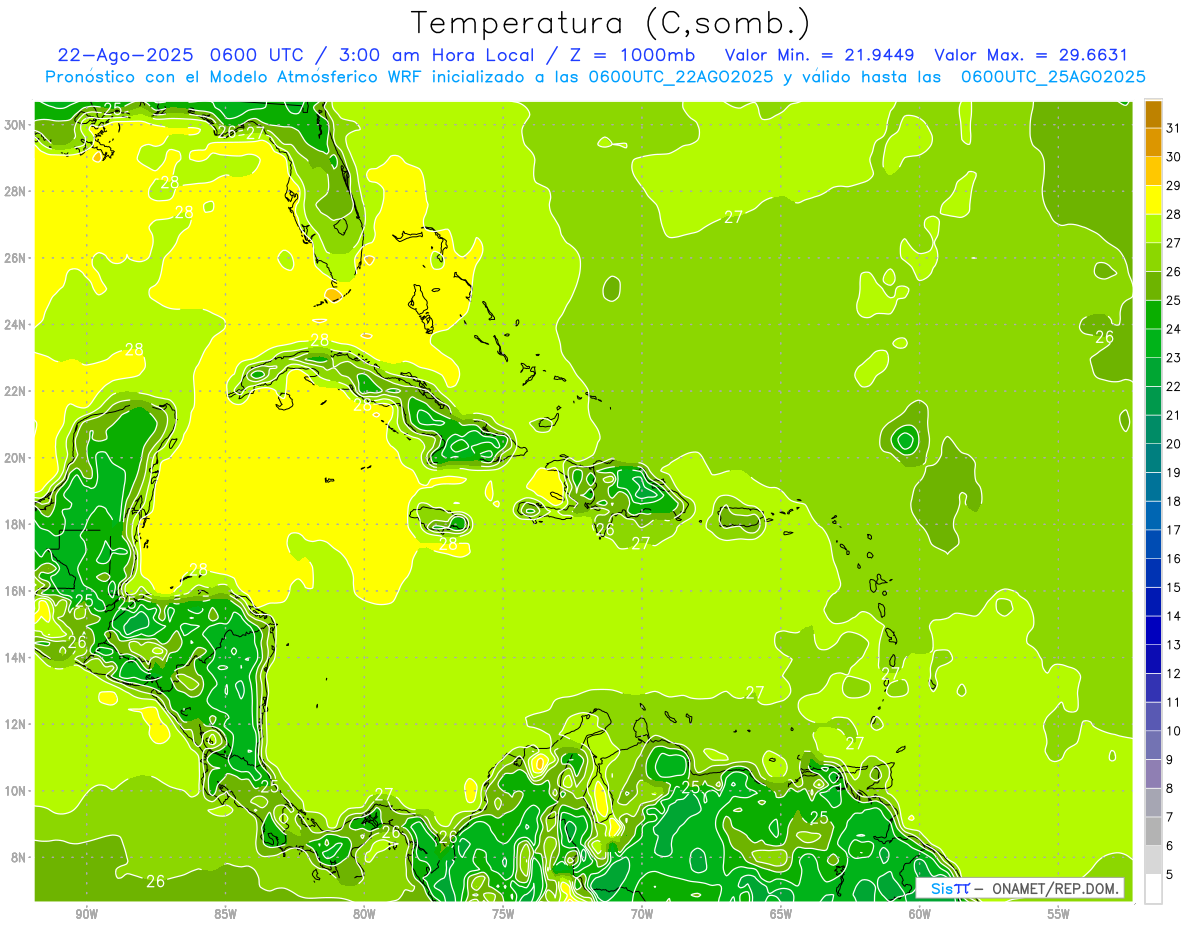Screen dimensions: 1200x927
Task: Click the latitude axis label '12N'
Action: pos(15,724)
